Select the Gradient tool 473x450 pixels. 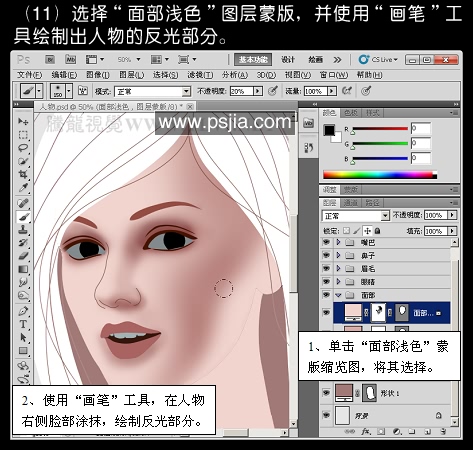coord(23,269)
